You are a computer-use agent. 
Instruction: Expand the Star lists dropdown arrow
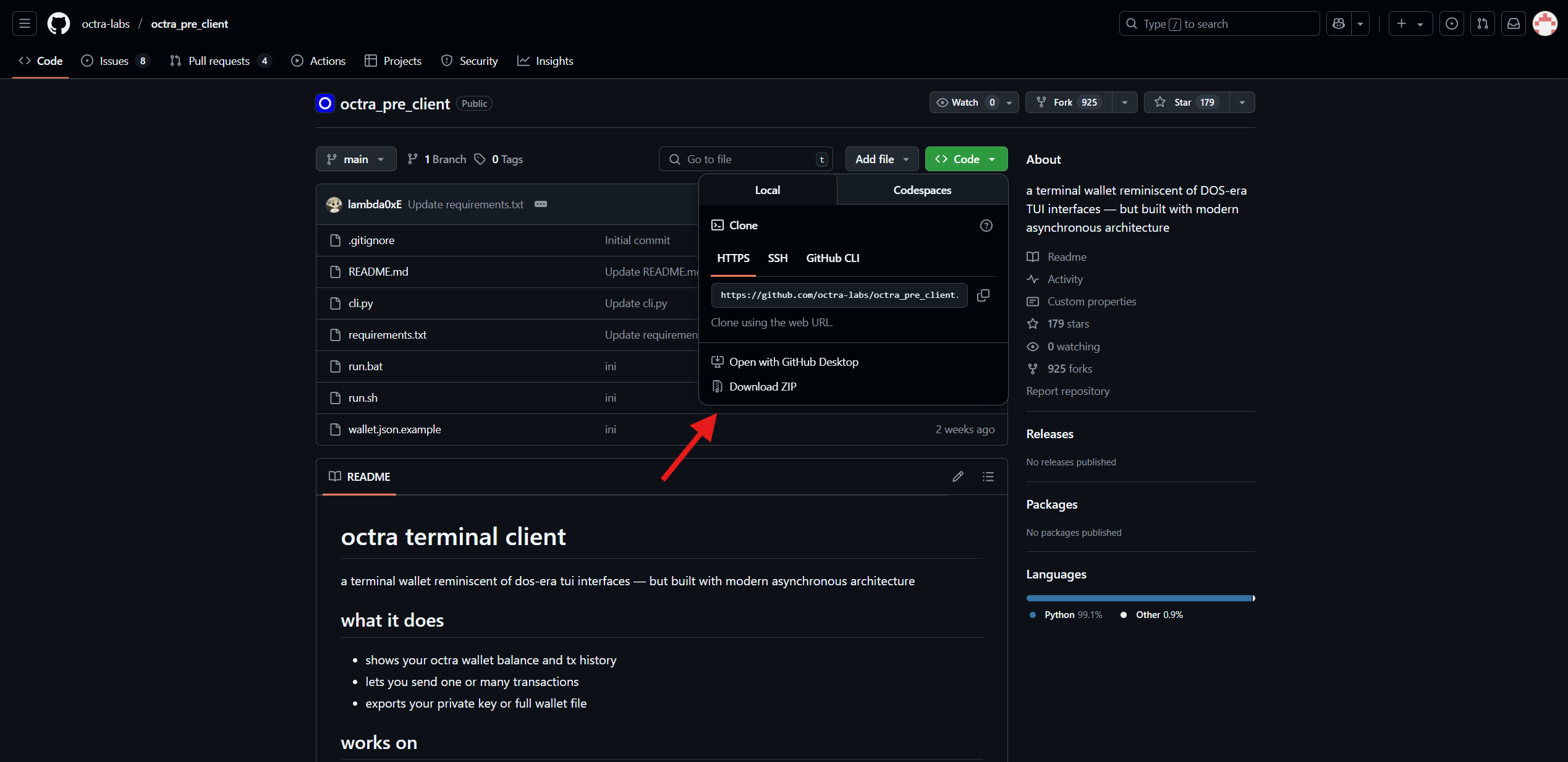[1242, 102]
